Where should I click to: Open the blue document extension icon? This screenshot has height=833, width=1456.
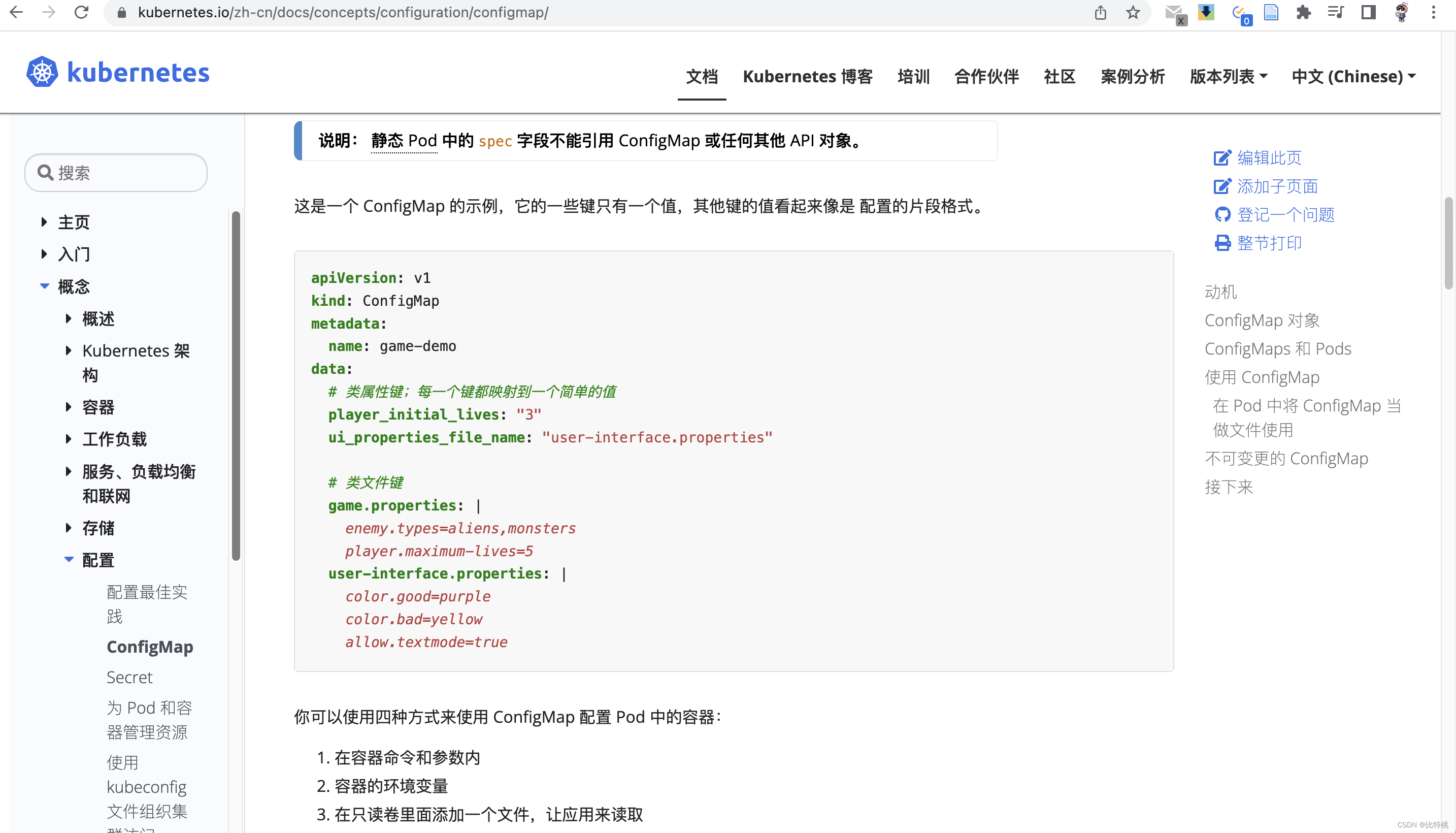point(1271,12)
